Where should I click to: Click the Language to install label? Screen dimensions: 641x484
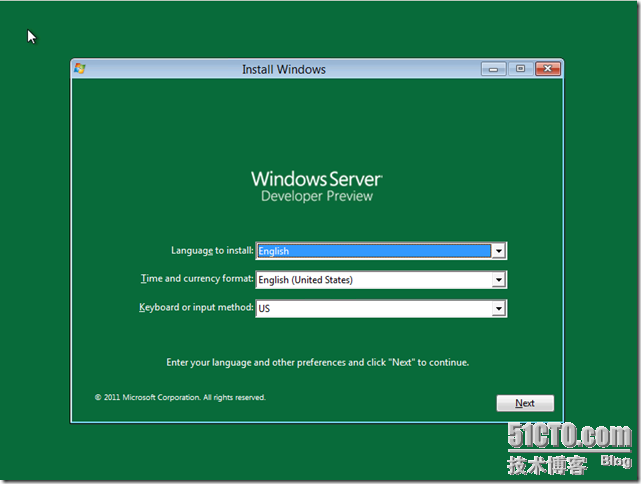[212, 251]
